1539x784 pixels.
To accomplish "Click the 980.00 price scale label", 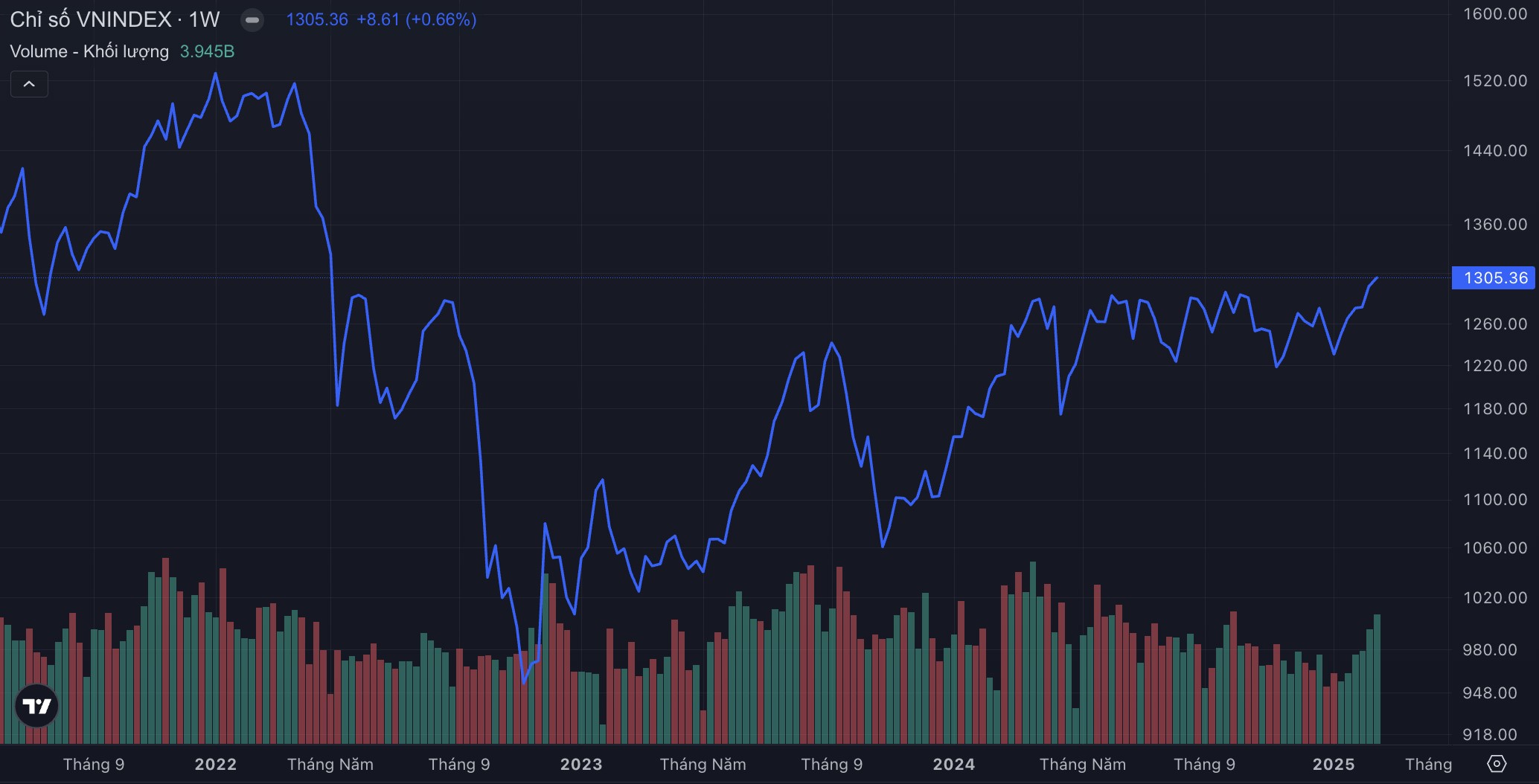I will 1489,650.
